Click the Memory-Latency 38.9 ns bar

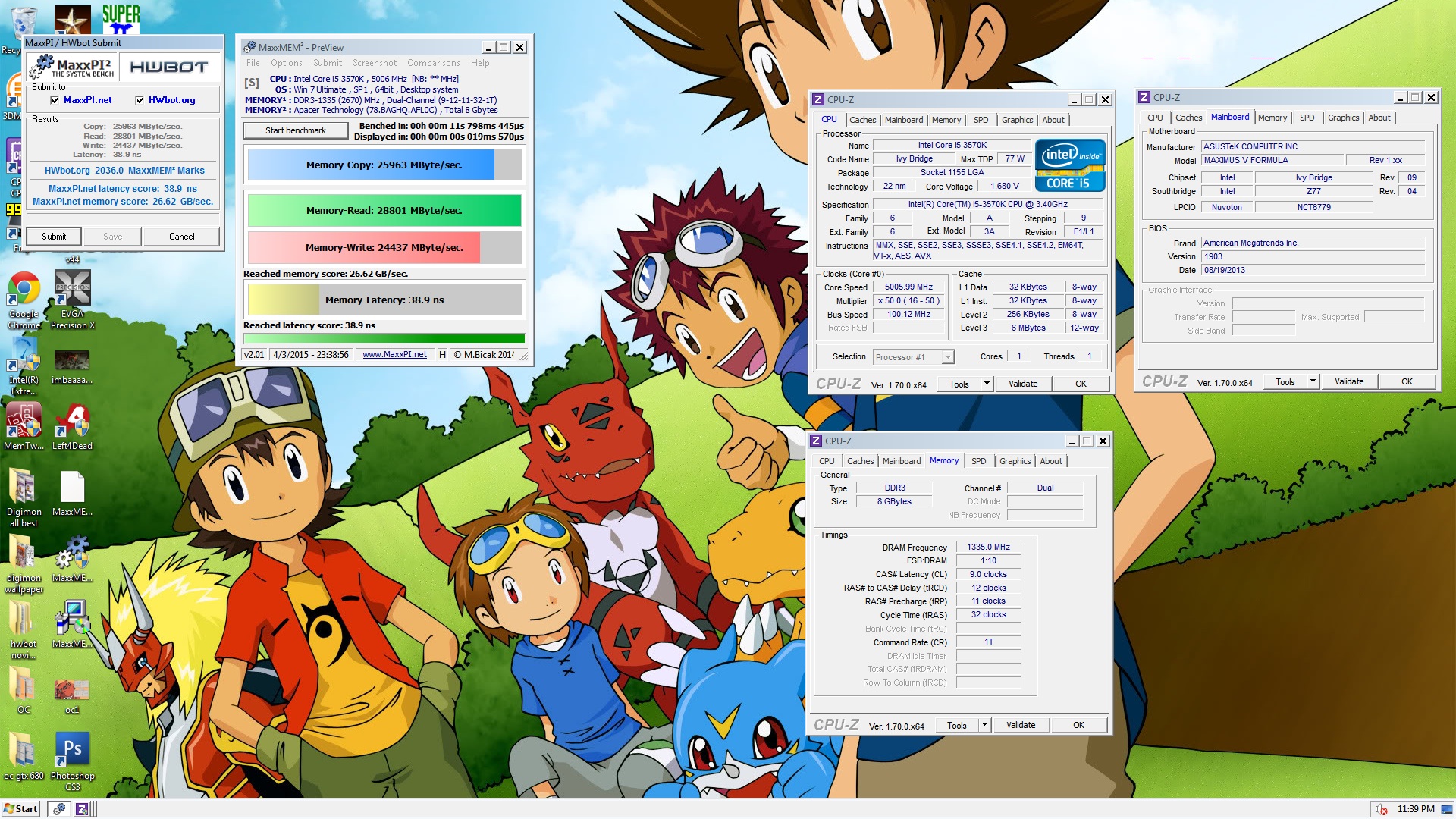tap(384, 300)
